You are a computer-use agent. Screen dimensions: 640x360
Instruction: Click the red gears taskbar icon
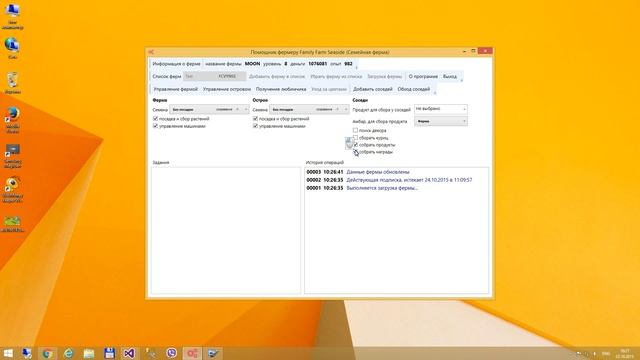[x=192, y=353]
